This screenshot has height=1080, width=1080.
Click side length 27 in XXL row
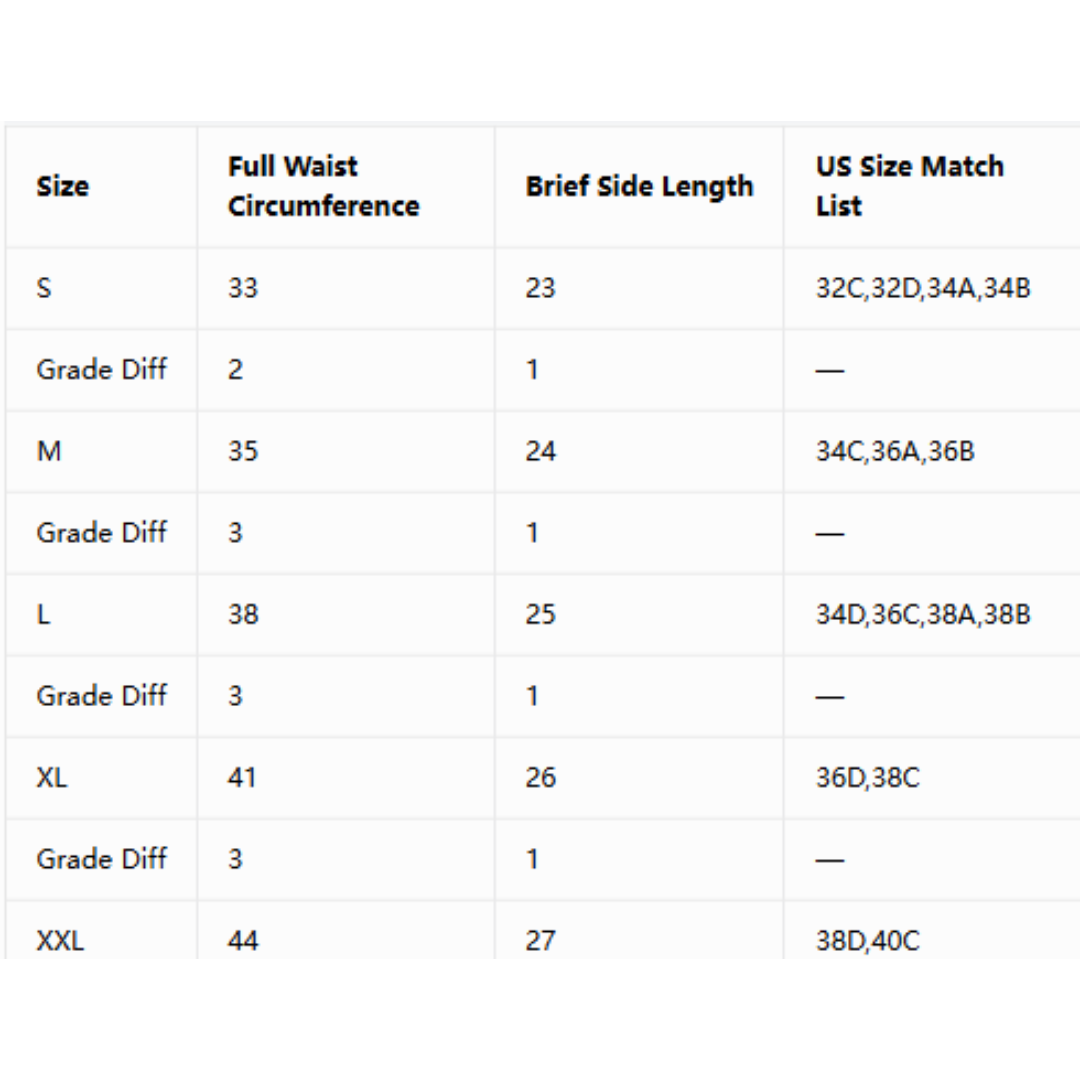click(x=541, y=941)
